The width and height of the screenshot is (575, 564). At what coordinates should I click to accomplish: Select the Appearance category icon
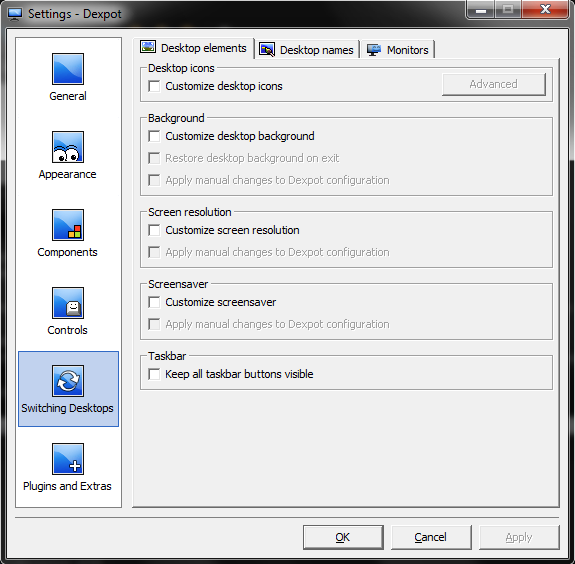tap(68, 147)
